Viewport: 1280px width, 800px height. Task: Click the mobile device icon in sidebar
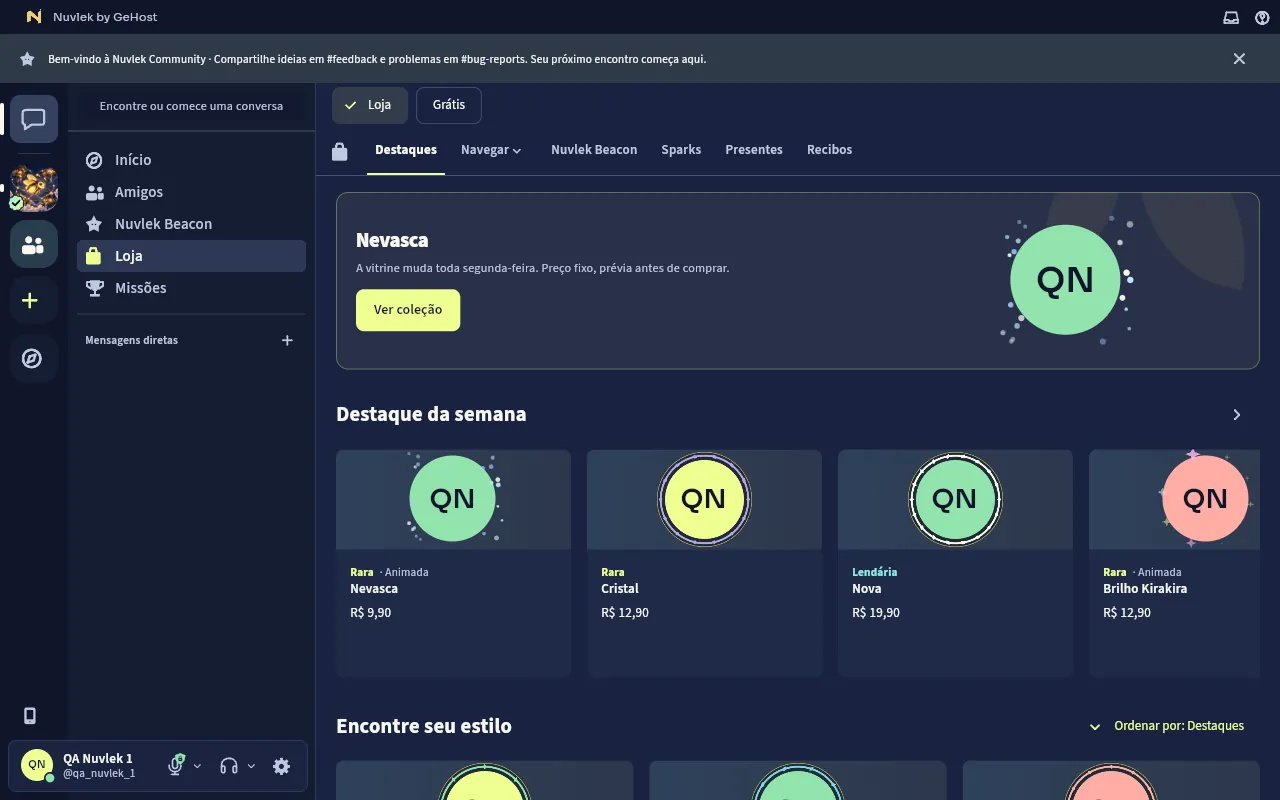coord(30,715)
